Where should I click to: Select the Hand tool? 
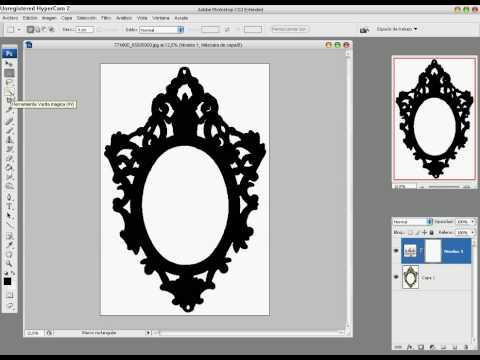(x=9, y=255)
